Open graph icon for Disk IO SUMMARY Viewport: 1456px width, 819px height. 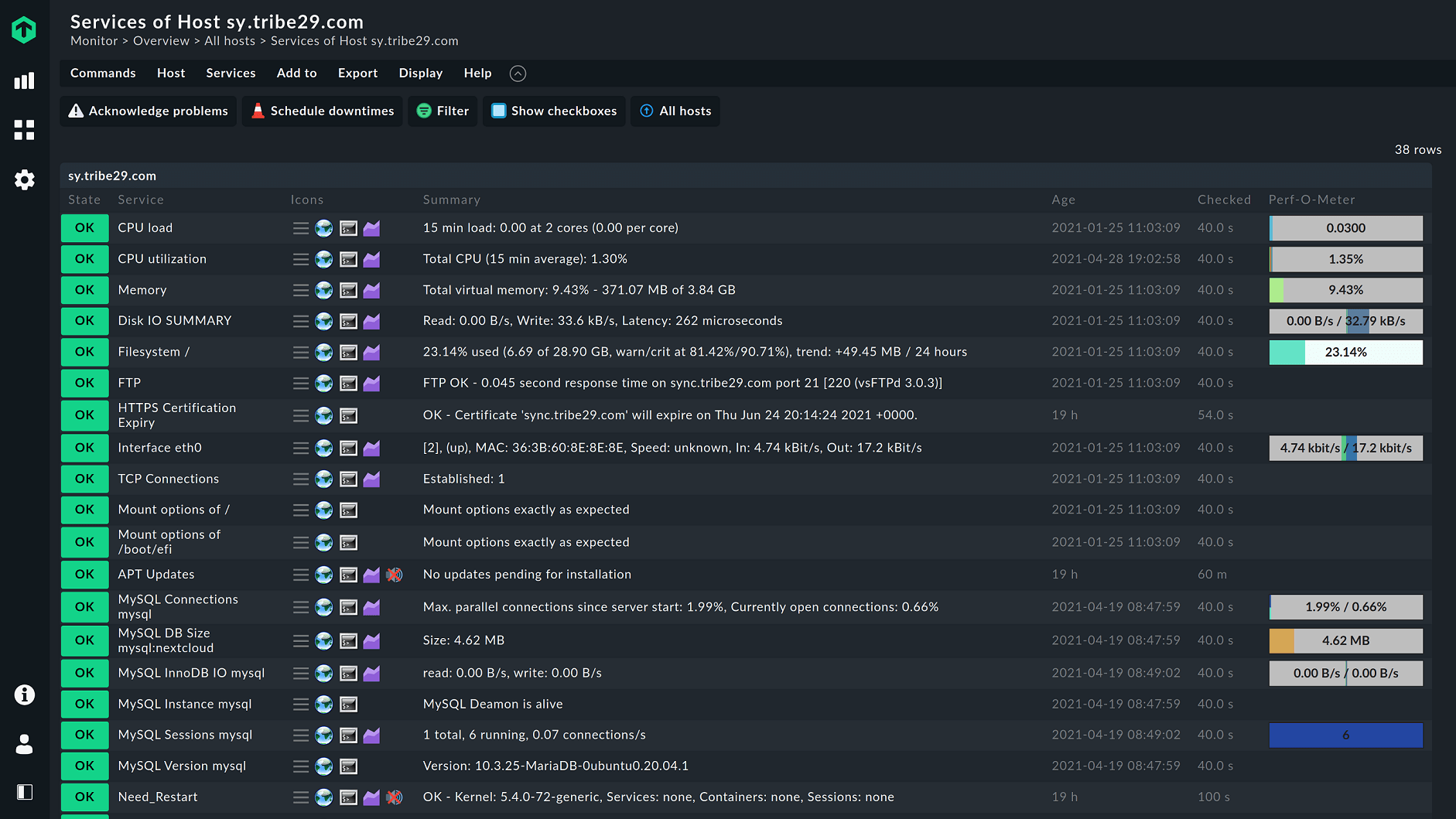[x=372, y=321]
